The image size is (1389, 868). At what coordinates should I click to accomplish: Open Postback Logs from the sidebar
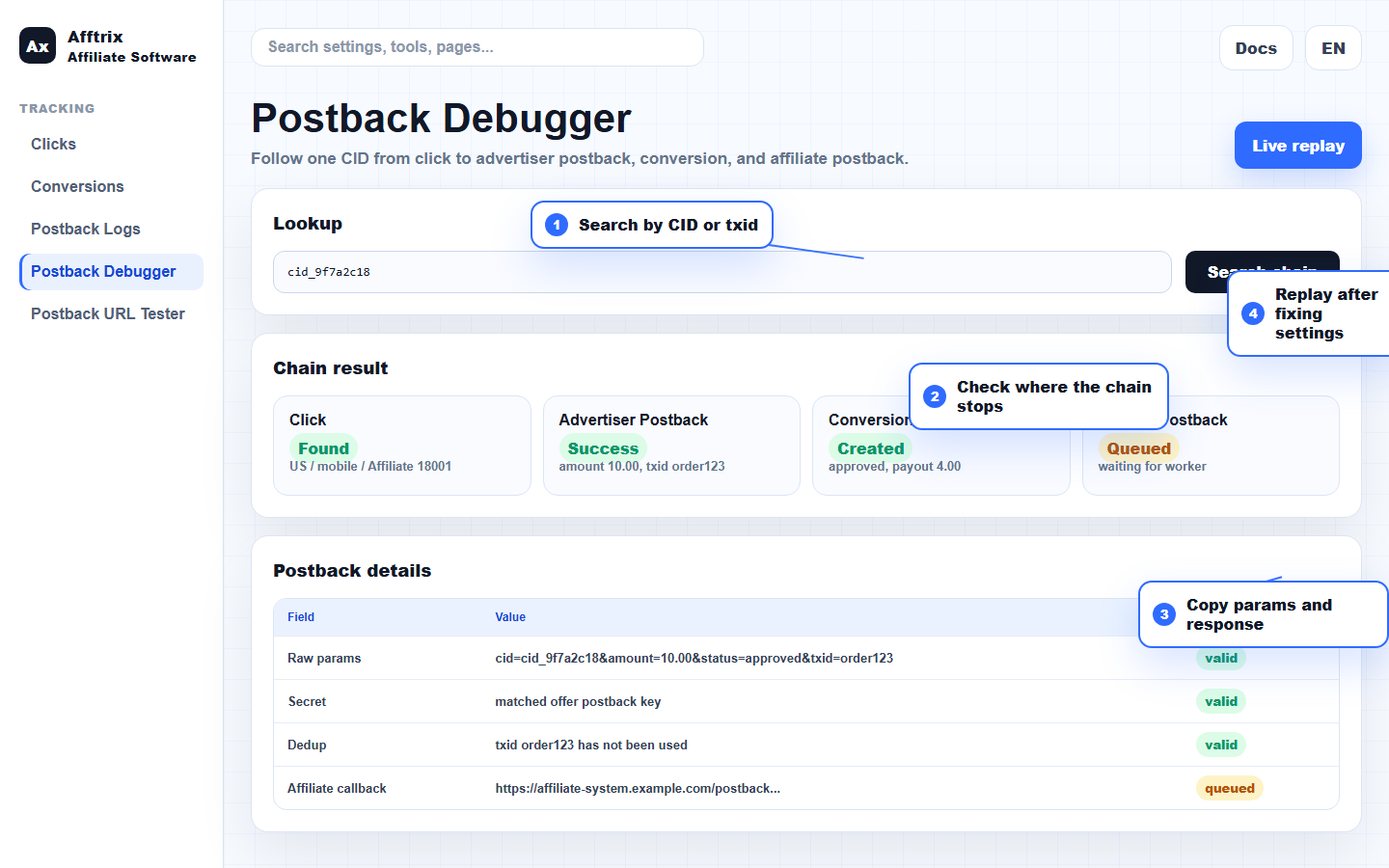coord(86,229)
